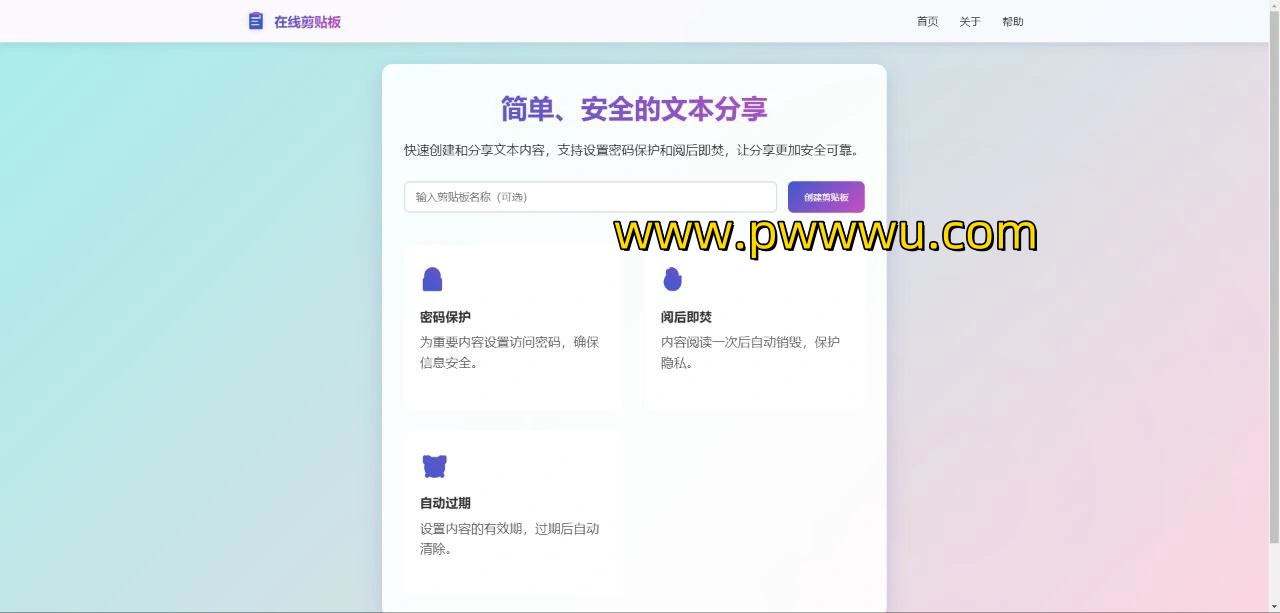Click the flame icon above 阅后即焚
Image resolution: width=1280 pixels, height=613 pixels.
pos(673,279)
